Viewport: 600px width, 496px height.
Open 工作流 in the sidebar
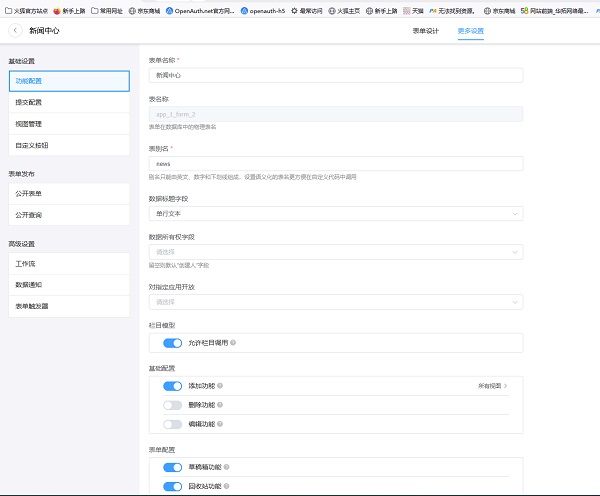click(69, 264)
